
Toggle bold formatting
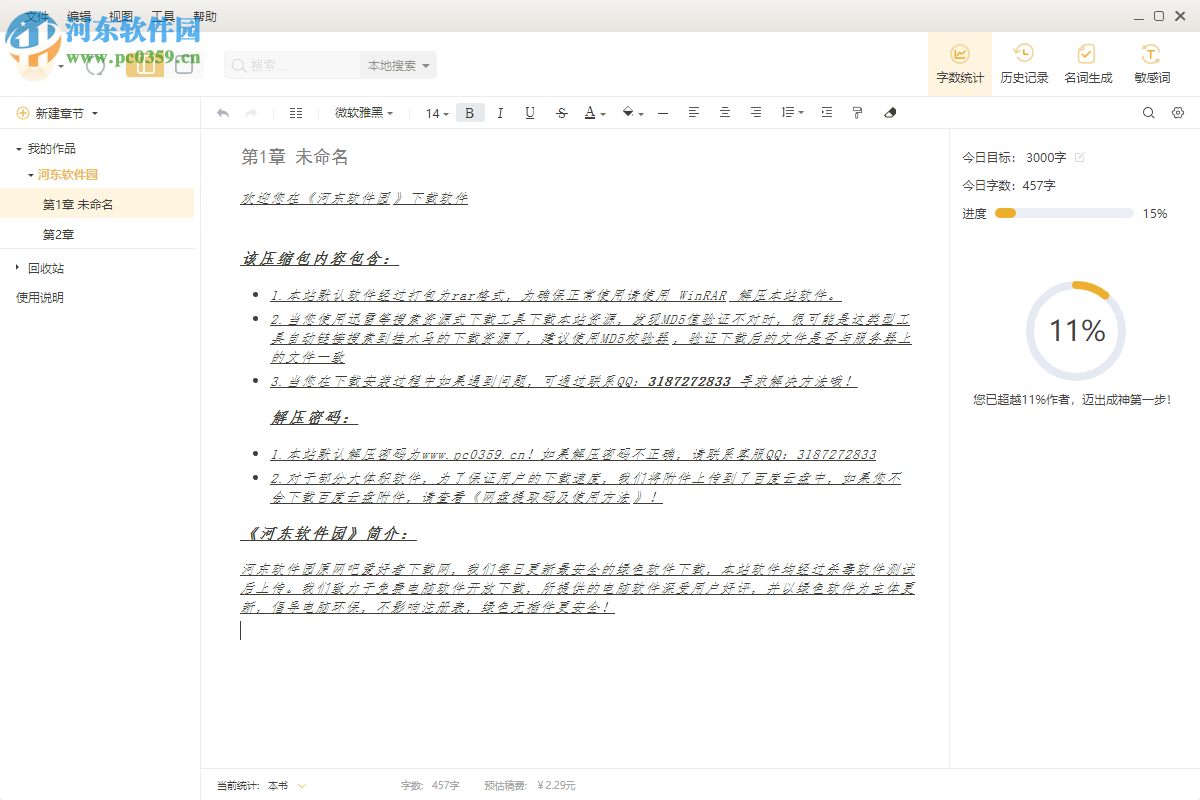click(x=469, y=112)
